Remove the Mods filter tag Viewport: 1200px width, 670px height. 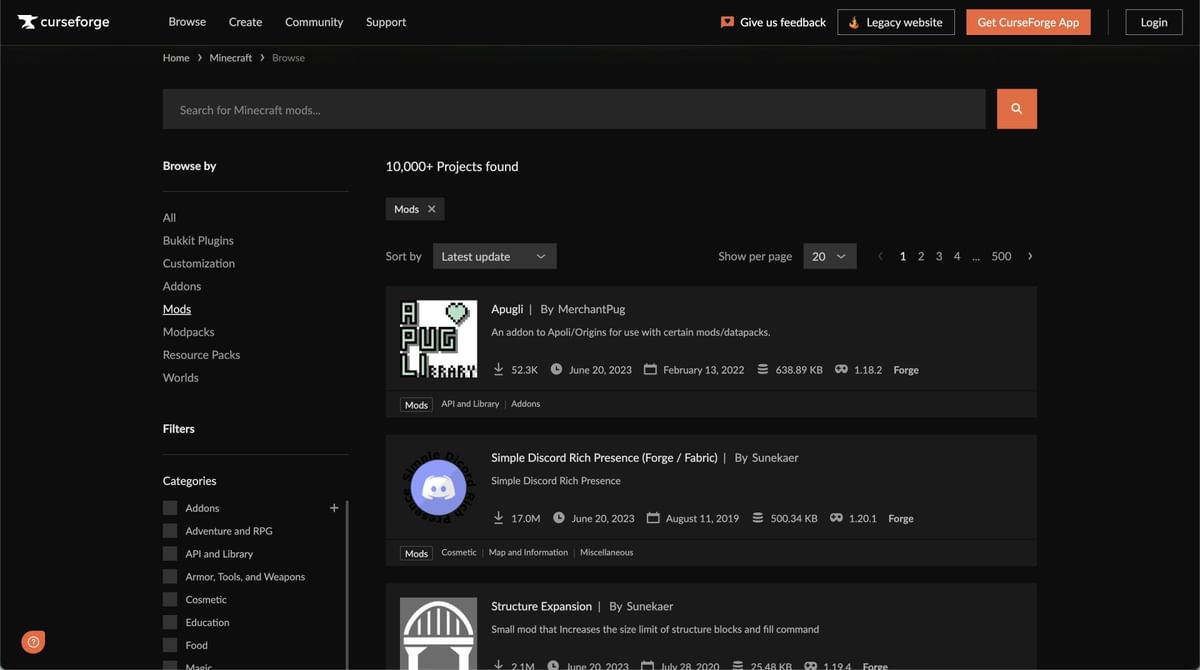tap(432, 209)
